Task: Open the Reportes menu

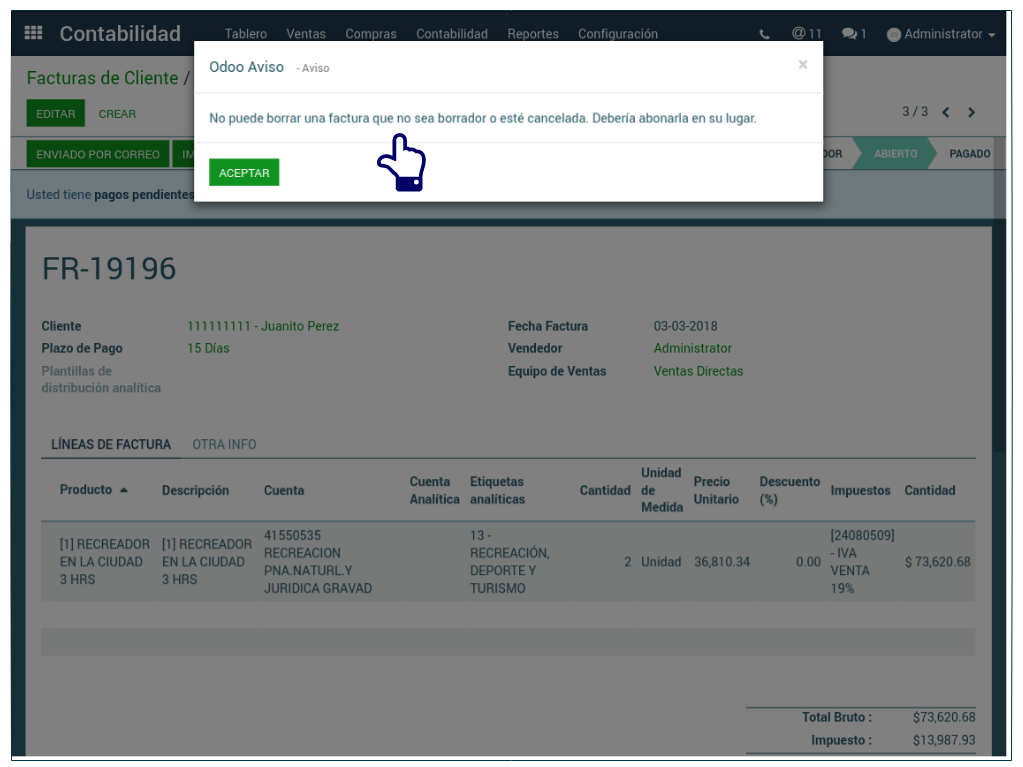Action: point(533,34)
